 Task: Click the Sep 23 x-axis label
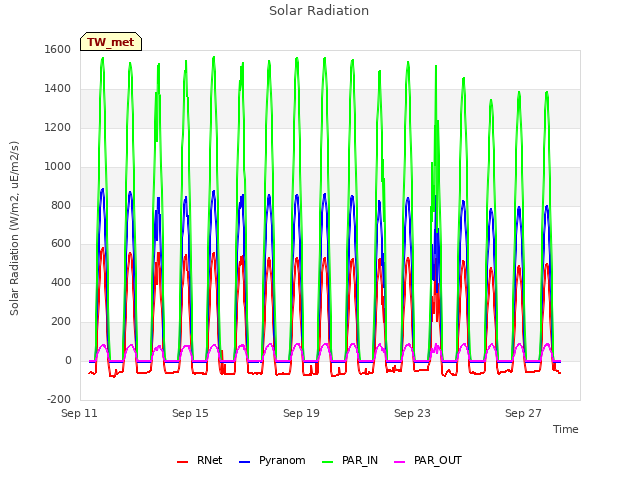tap(412, 413)
